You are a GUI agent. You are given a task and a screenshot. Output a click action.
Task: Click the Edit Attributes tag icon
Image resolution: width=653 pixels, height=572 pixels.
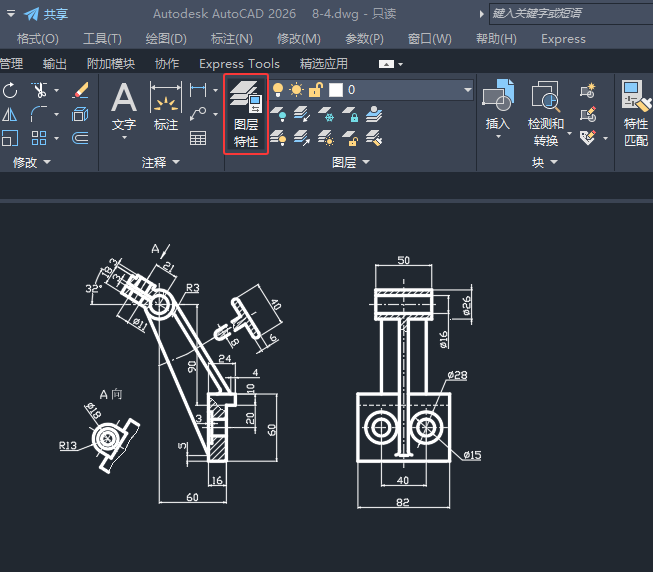point(588,138)
